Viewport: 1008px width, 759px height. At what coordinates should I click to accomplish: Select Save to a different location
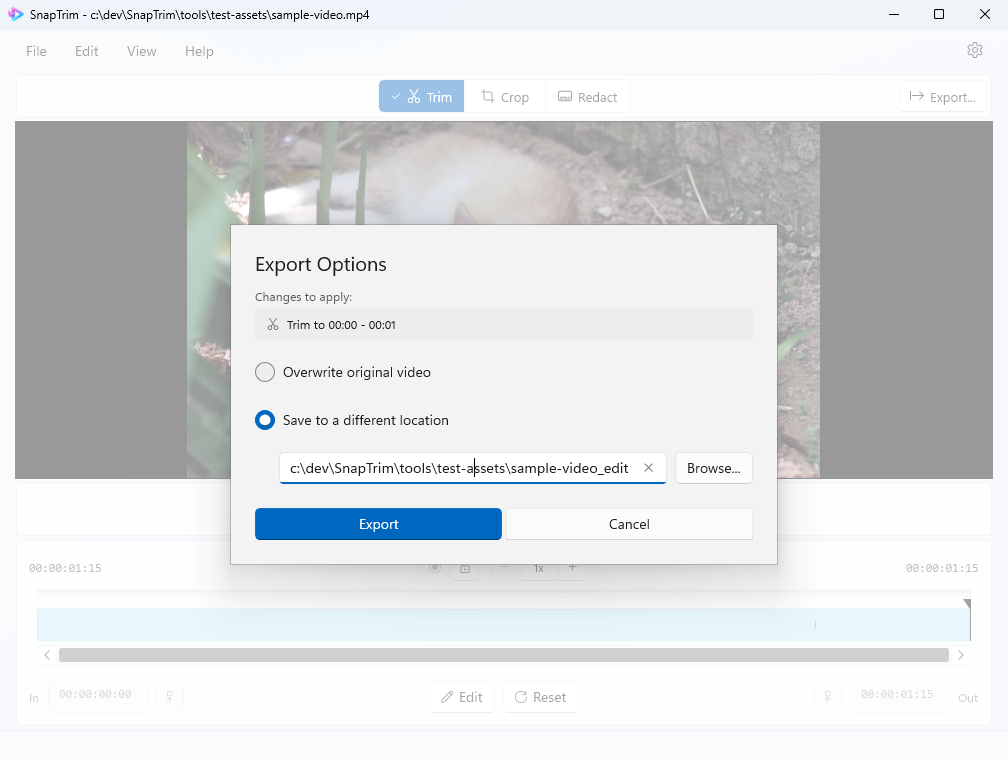pyautogui.click(x=265, y=420)
